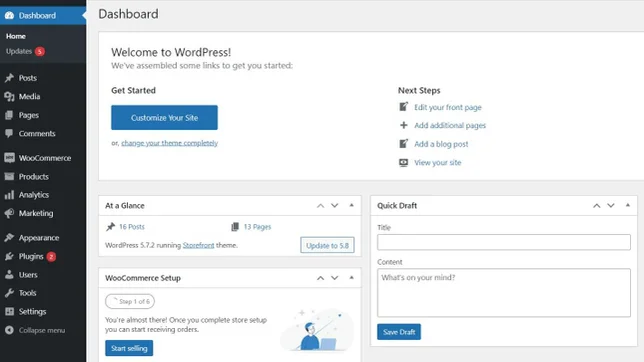Click the Users person icon
The height and width of the screenshot is (362, 644).
point(9,274)
